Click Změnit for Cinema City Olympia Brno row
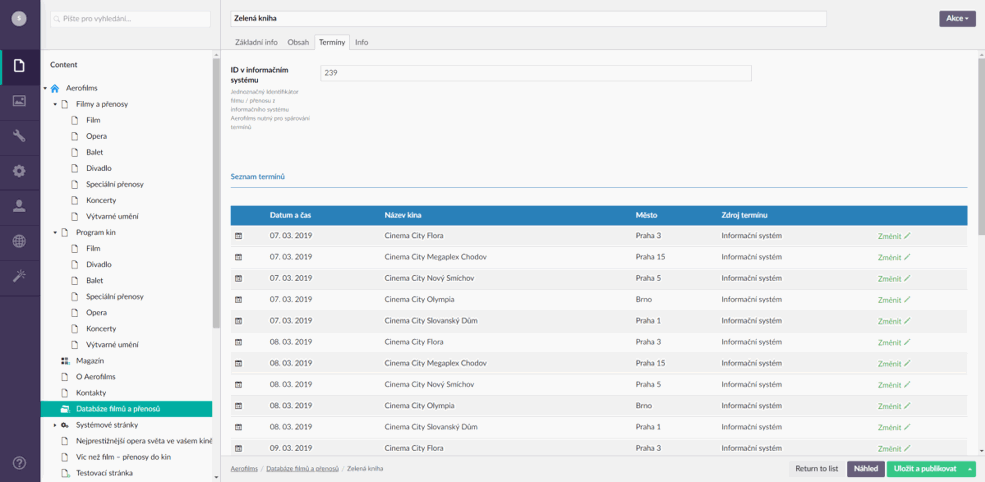985x482 pixels. click(x=893, y=300)
